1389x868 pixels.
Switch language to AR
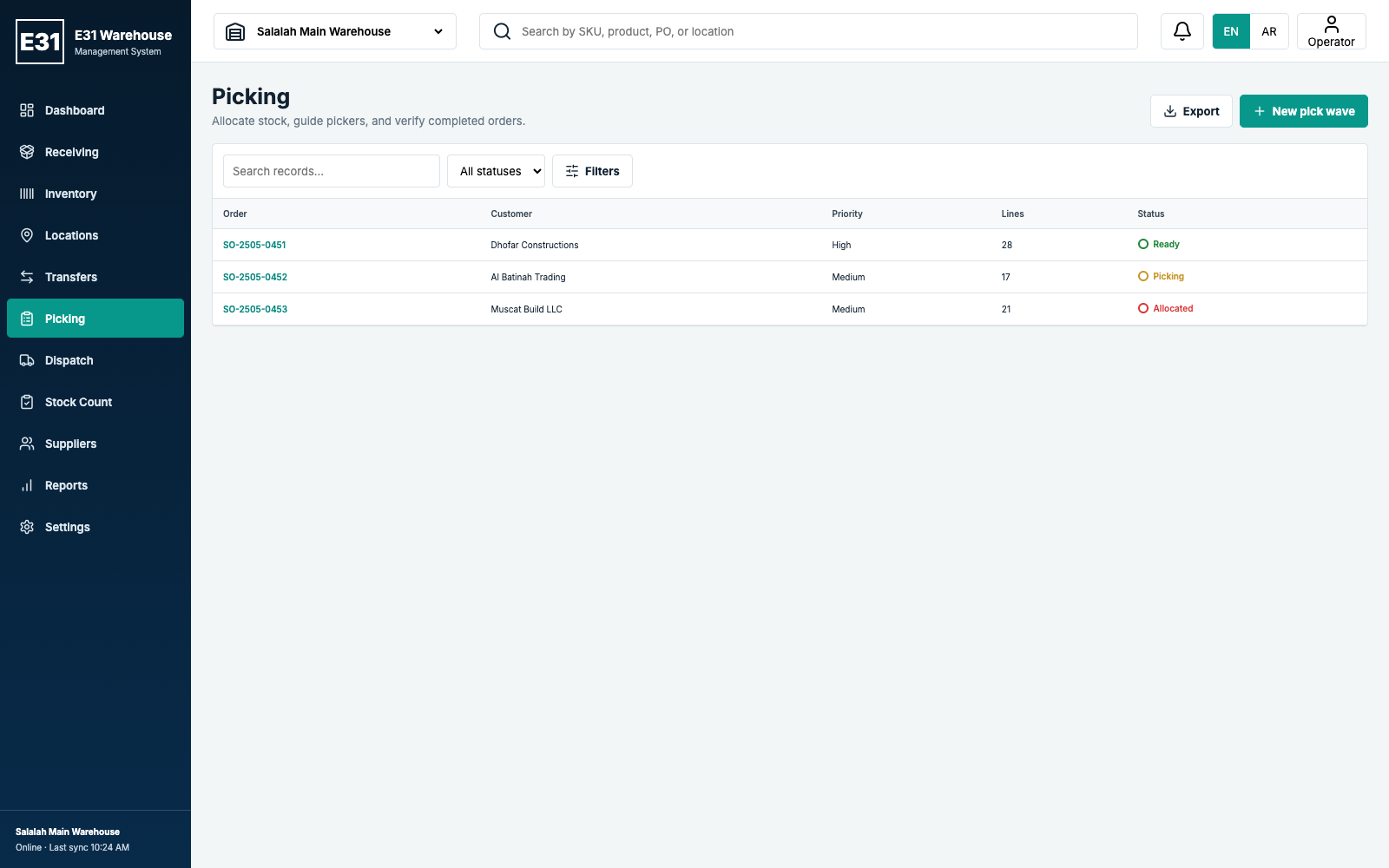click(1269, 31)
